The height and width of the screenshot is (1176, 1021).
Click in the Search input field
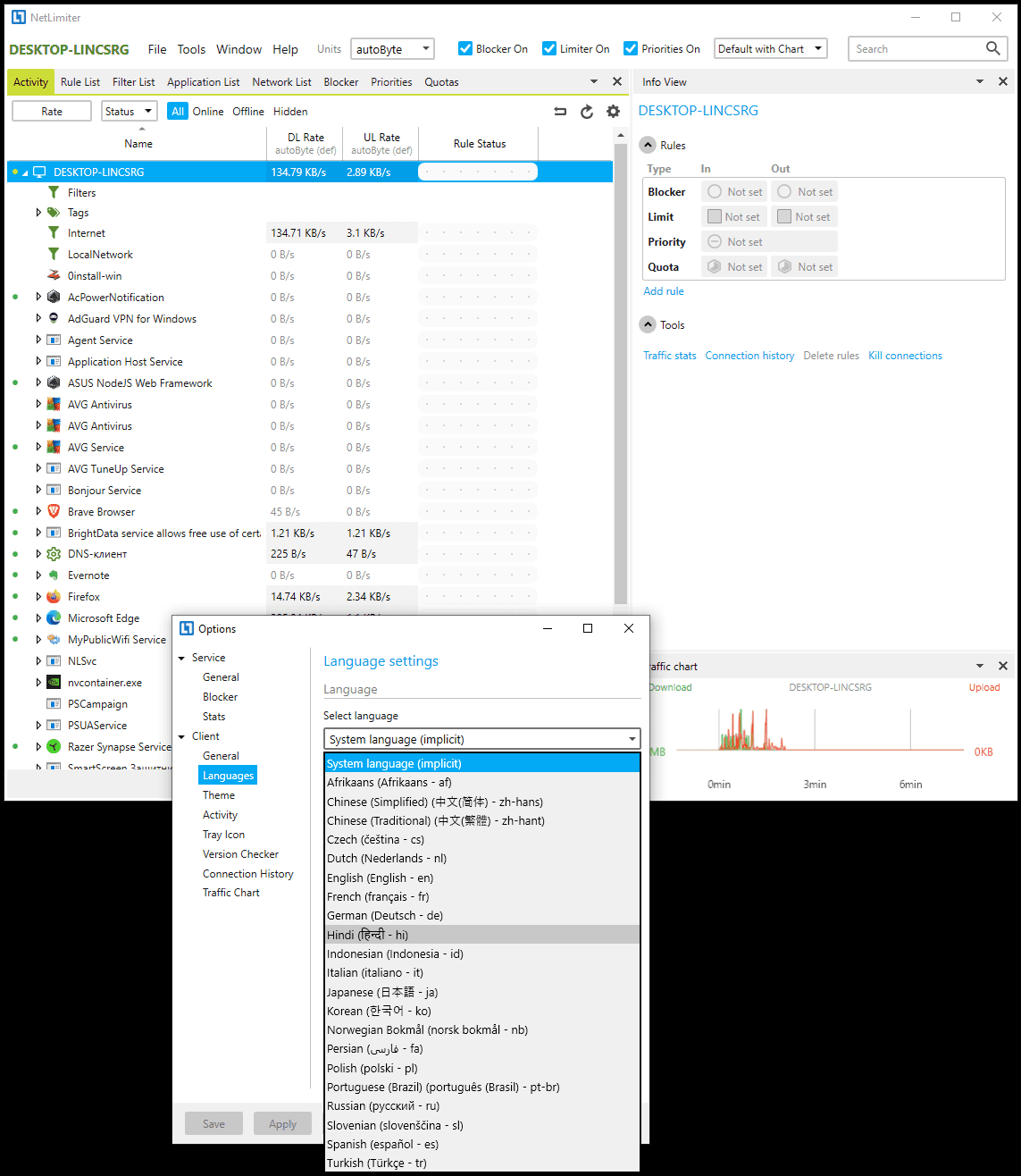[x=916, y=49]
